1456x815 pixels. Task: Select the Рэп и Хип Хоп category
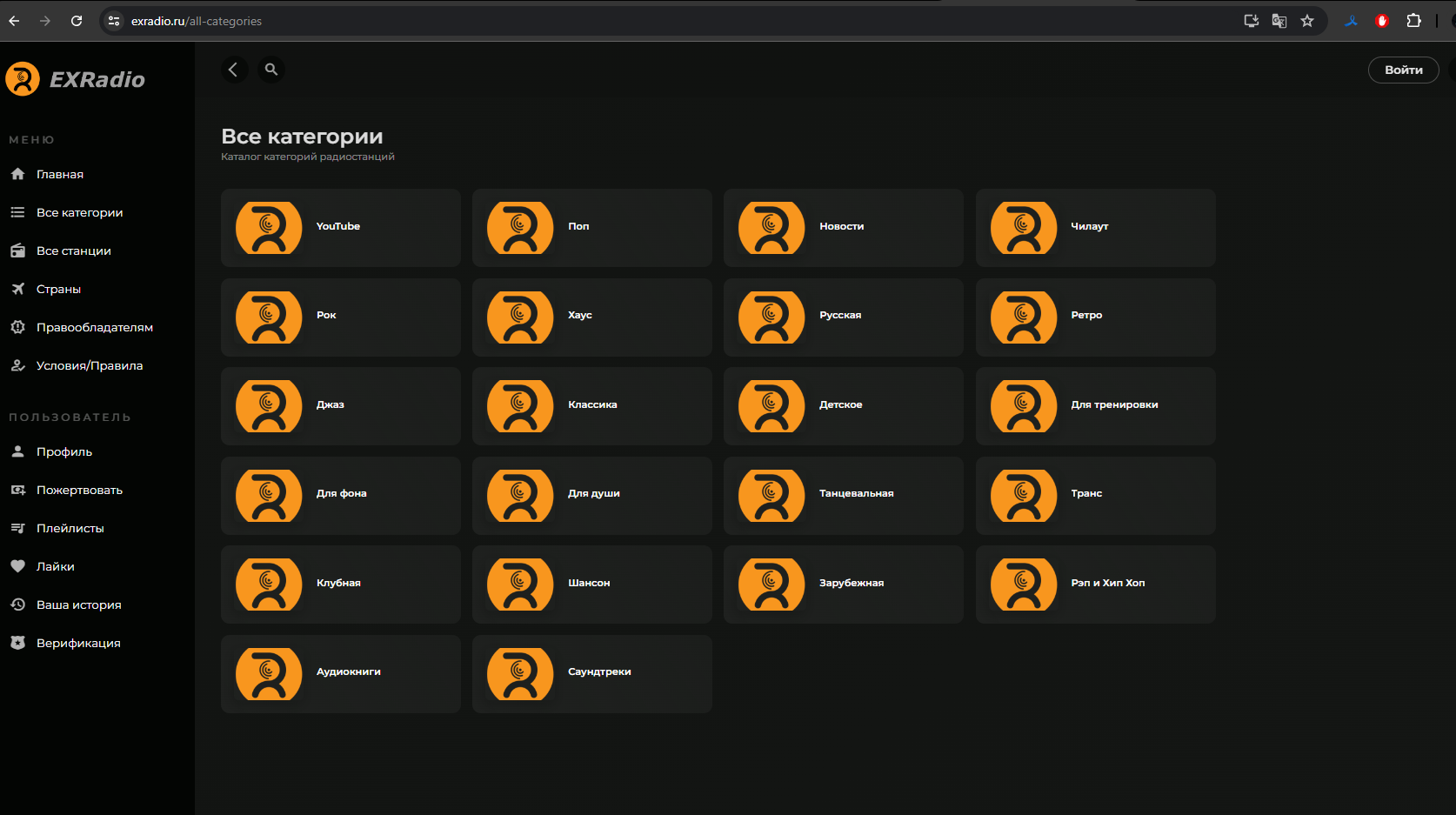pyautogui.click(x=1095, y=585)
